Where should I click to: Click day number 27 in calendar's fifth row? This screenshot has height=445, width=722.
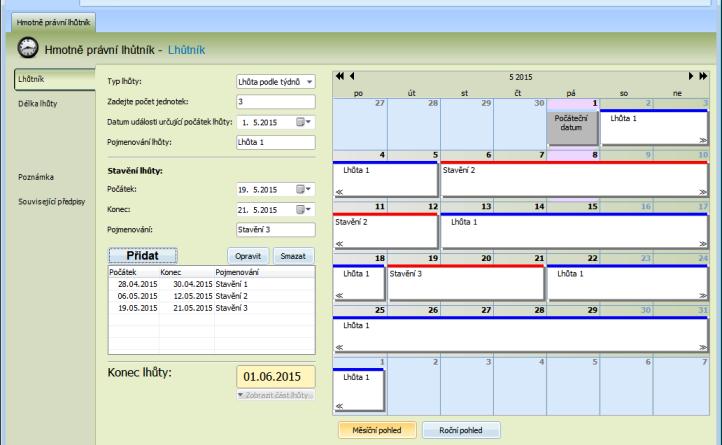pos(486,310)
